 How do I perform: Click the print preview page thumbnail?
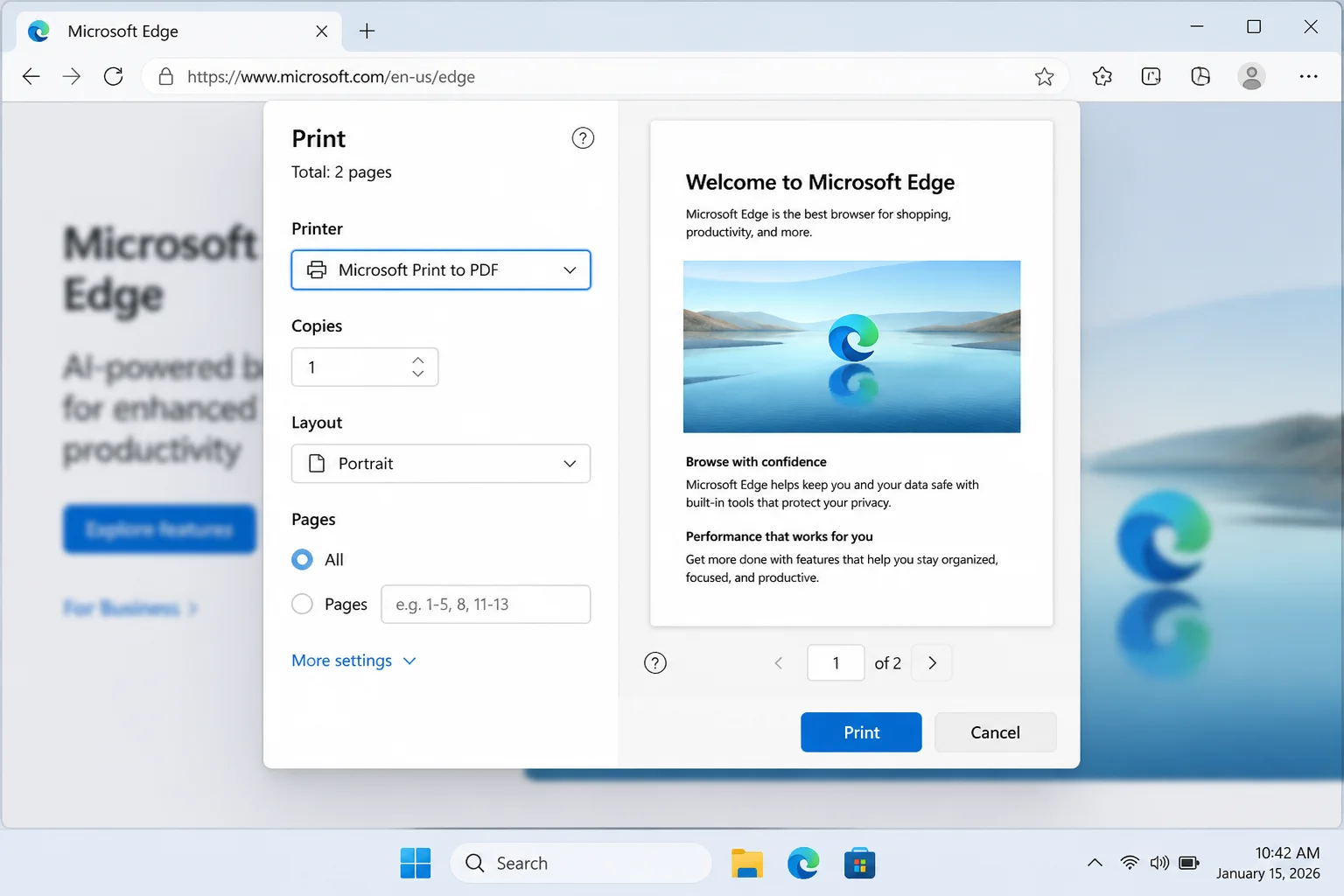[851, 374]
